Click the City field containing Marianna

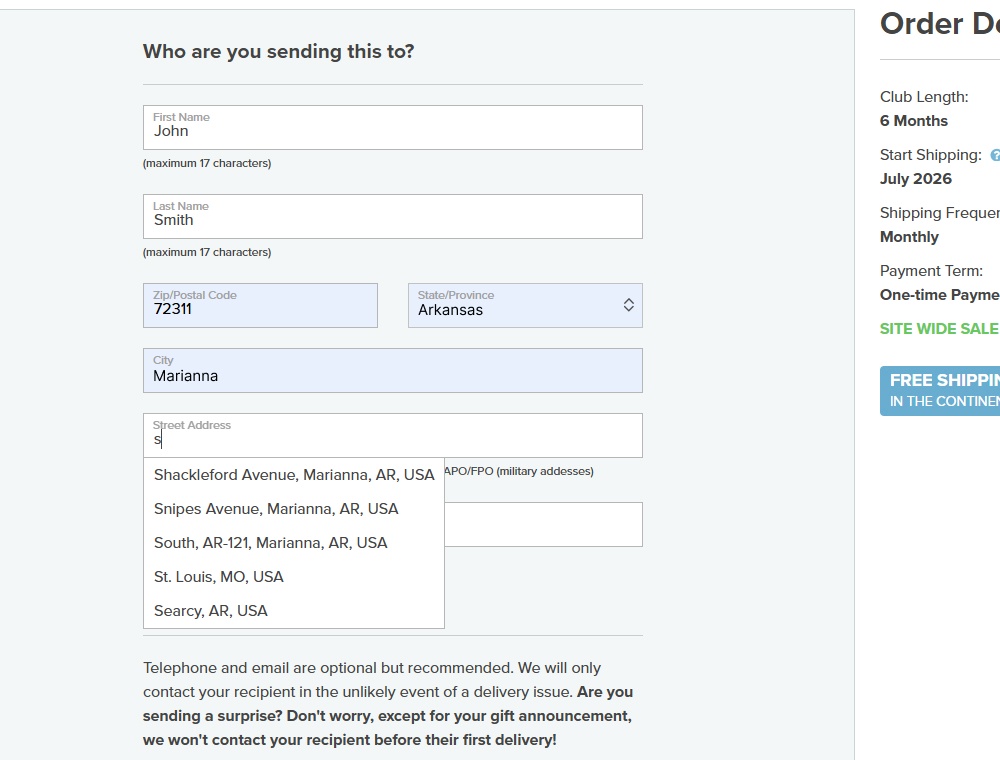coord(393,370)
